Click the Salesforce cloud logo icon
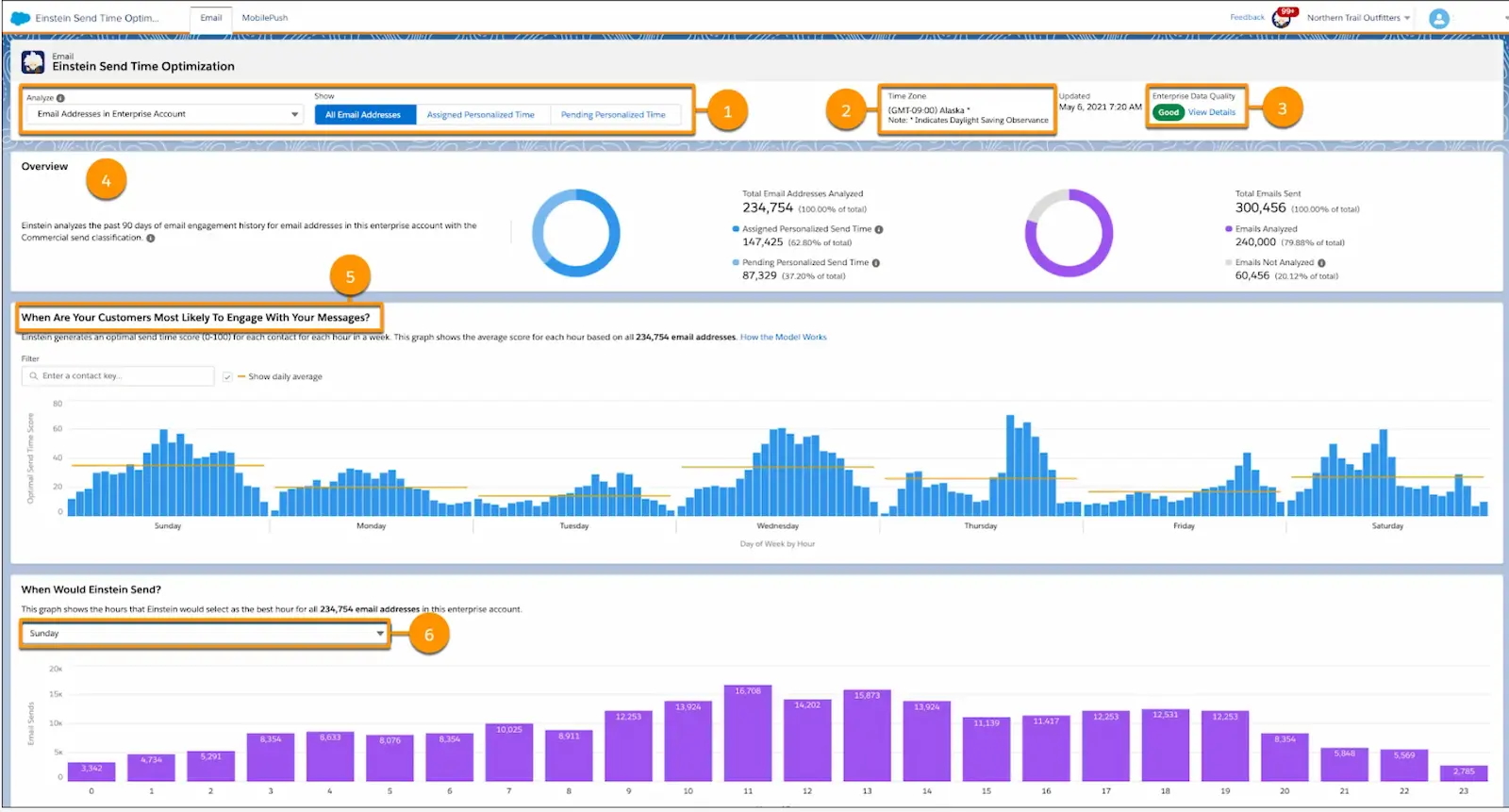Image resolution: width=1509 pixels, height=812 pixels. click(x=20, y=18)
